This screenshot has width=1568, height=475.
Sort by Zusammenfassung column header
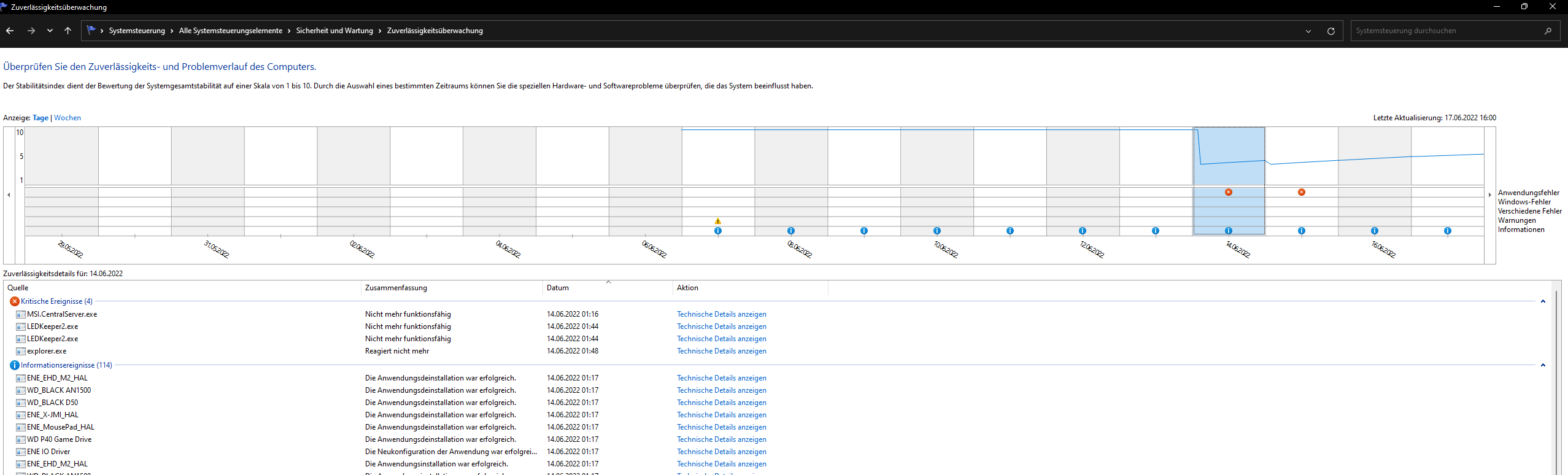pos(452,288)
